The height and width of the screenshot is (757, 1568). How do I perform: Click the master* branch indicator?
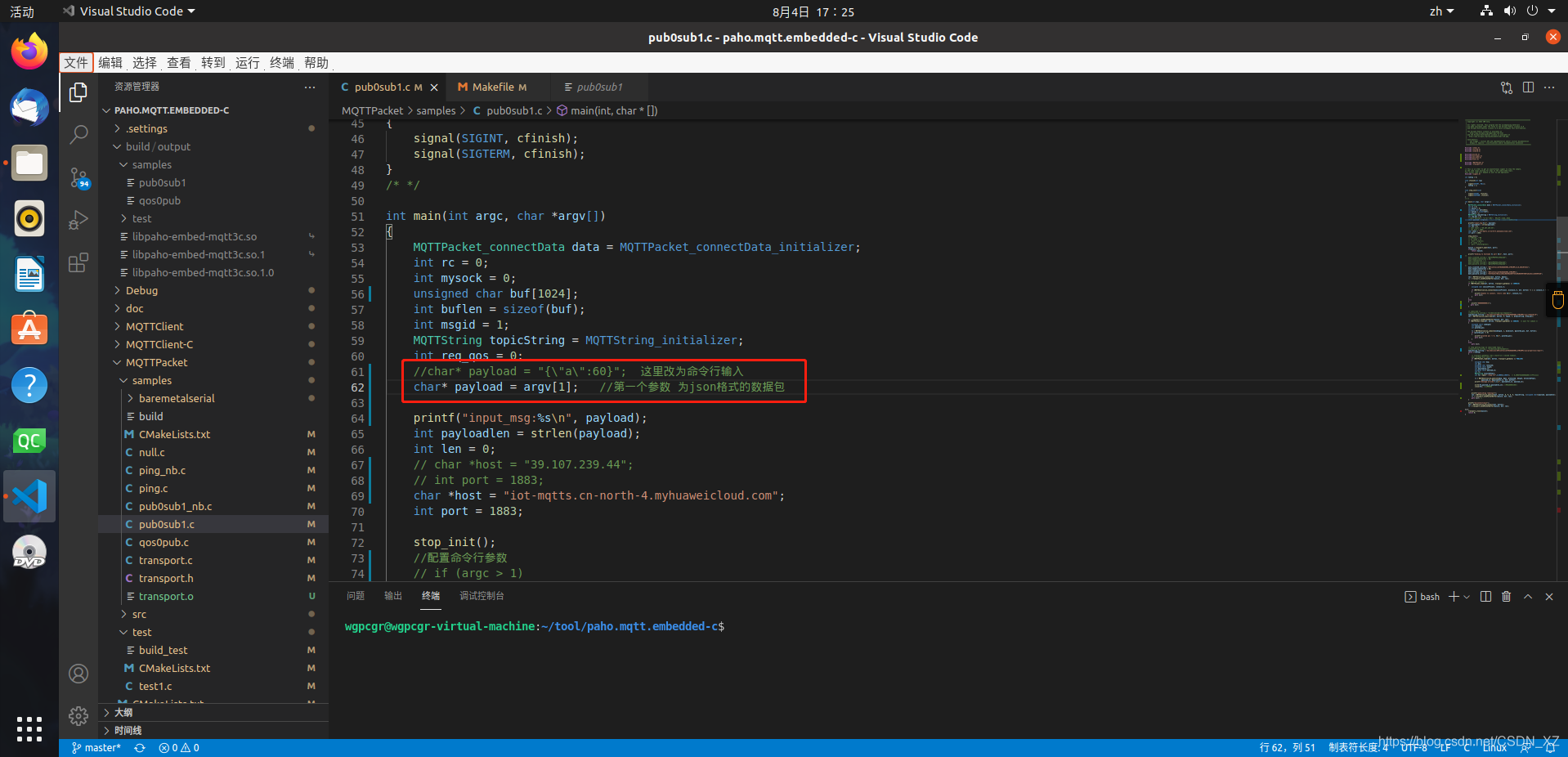click(x=96, y=748)
